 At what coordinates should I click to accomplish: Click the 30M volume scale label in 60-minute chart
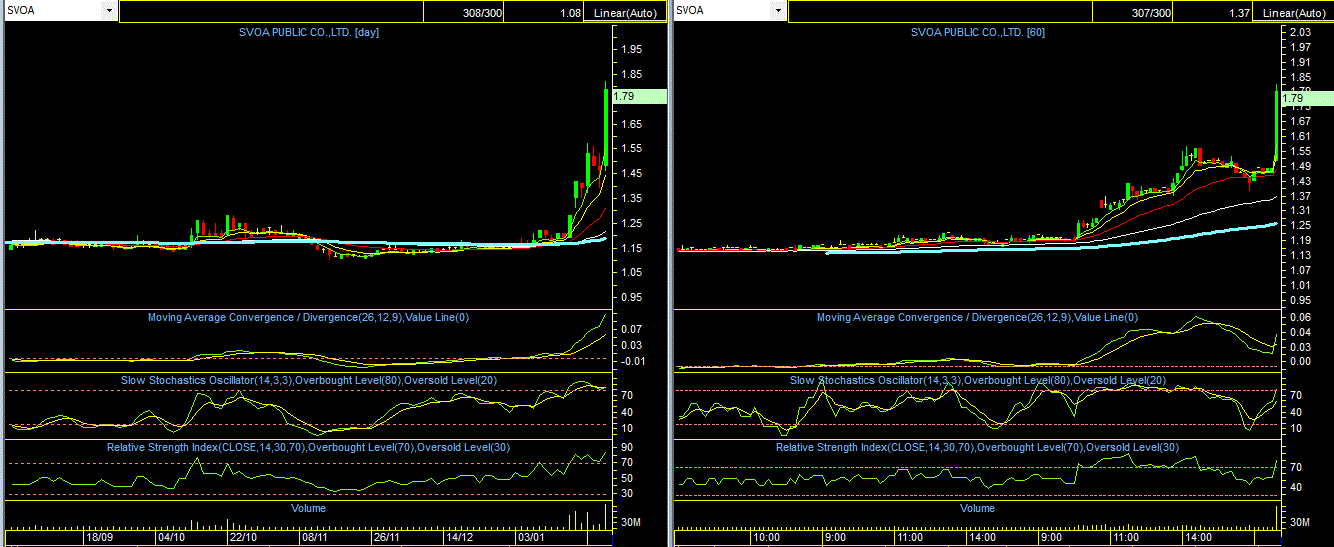[x=1300, y=522]
